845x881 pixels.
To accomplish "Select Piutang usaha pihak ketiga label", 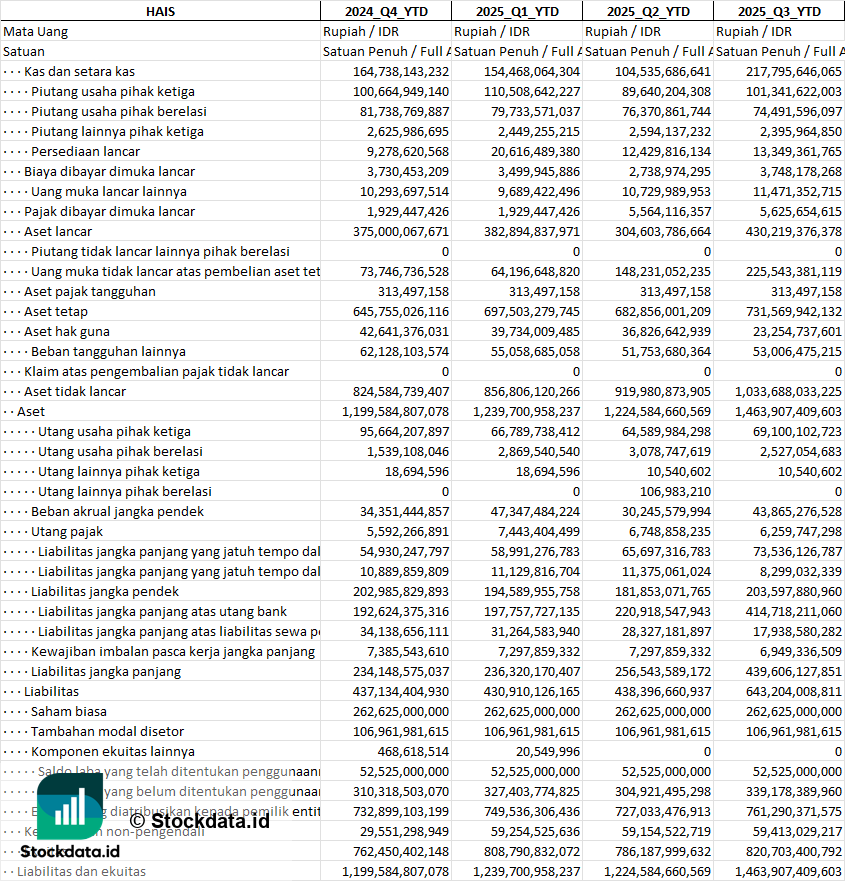I will click(113, 92).
